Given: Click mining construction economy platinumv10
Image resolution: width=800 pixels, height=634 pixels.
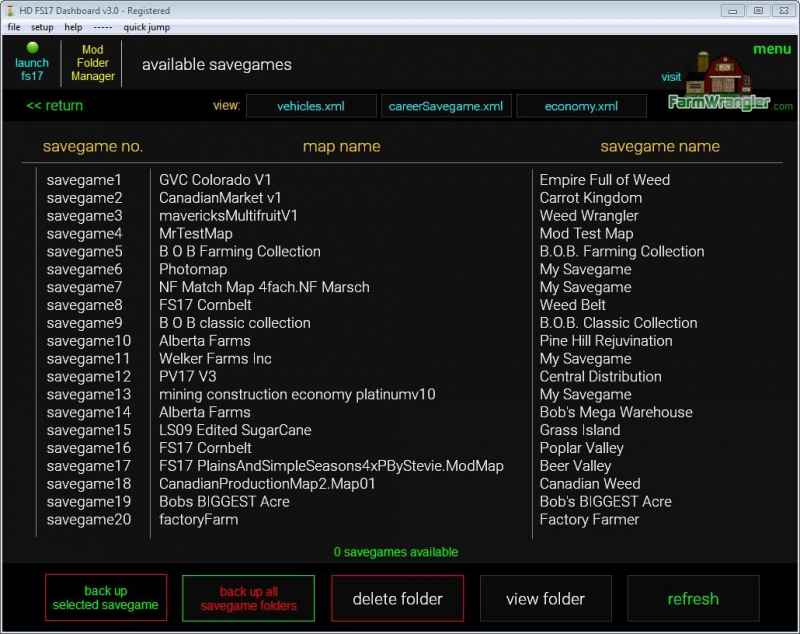Looking at the screenshot, I should [x=297, y=394].
